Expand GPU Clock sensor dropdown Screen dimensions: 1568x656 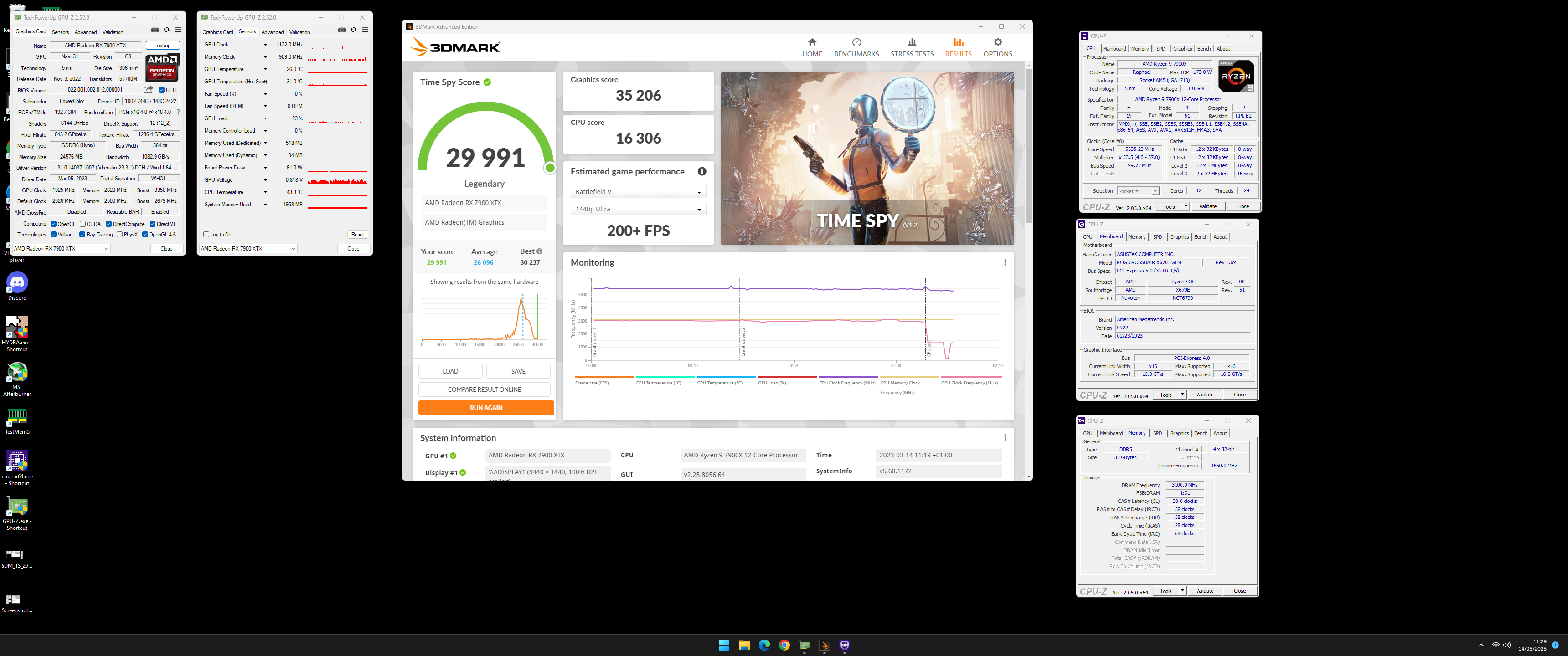point(265,45)
